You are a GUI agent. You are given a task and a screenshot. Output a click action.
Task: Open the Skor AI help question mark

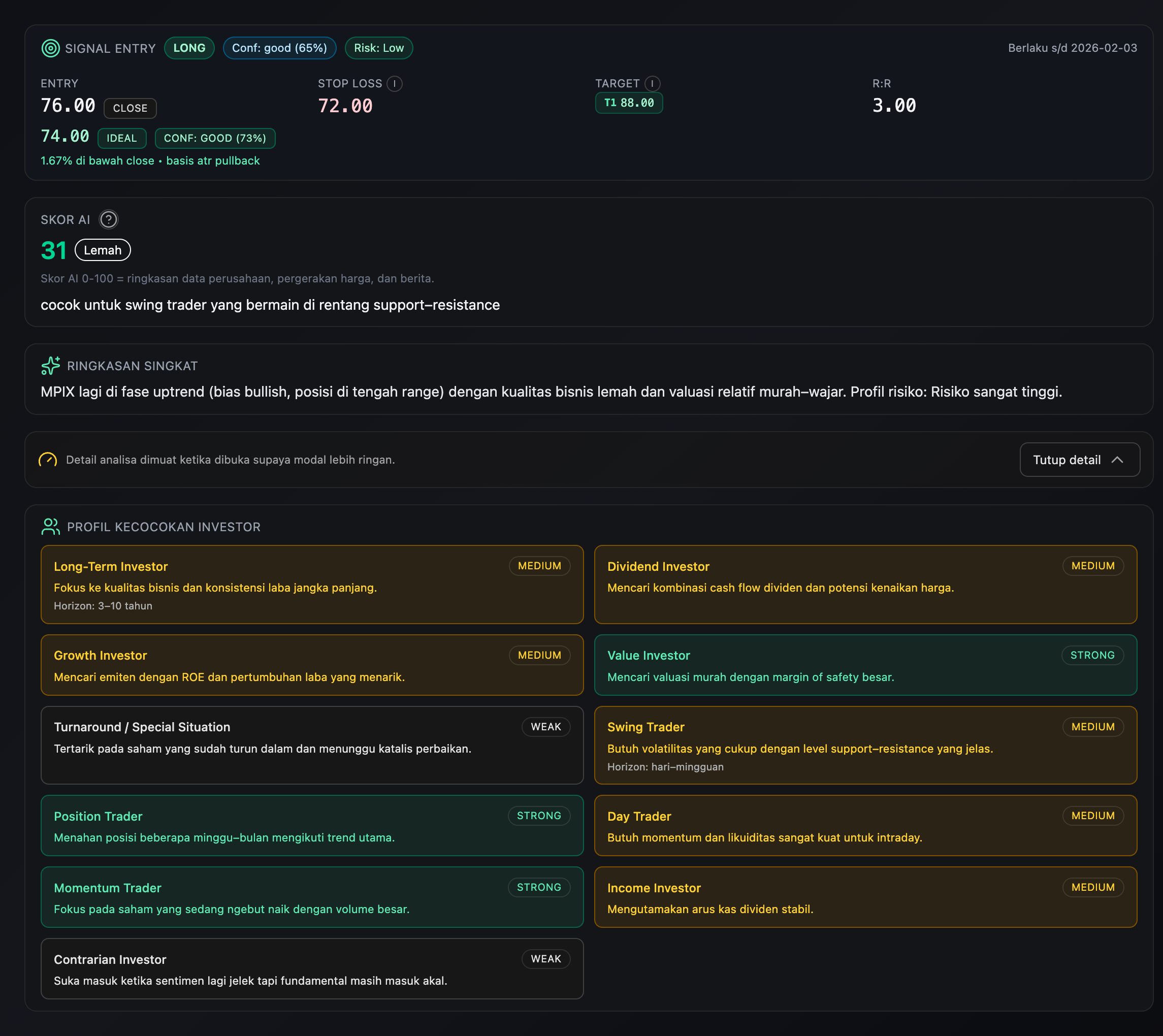pyautogui.click(x=108, y=220)
